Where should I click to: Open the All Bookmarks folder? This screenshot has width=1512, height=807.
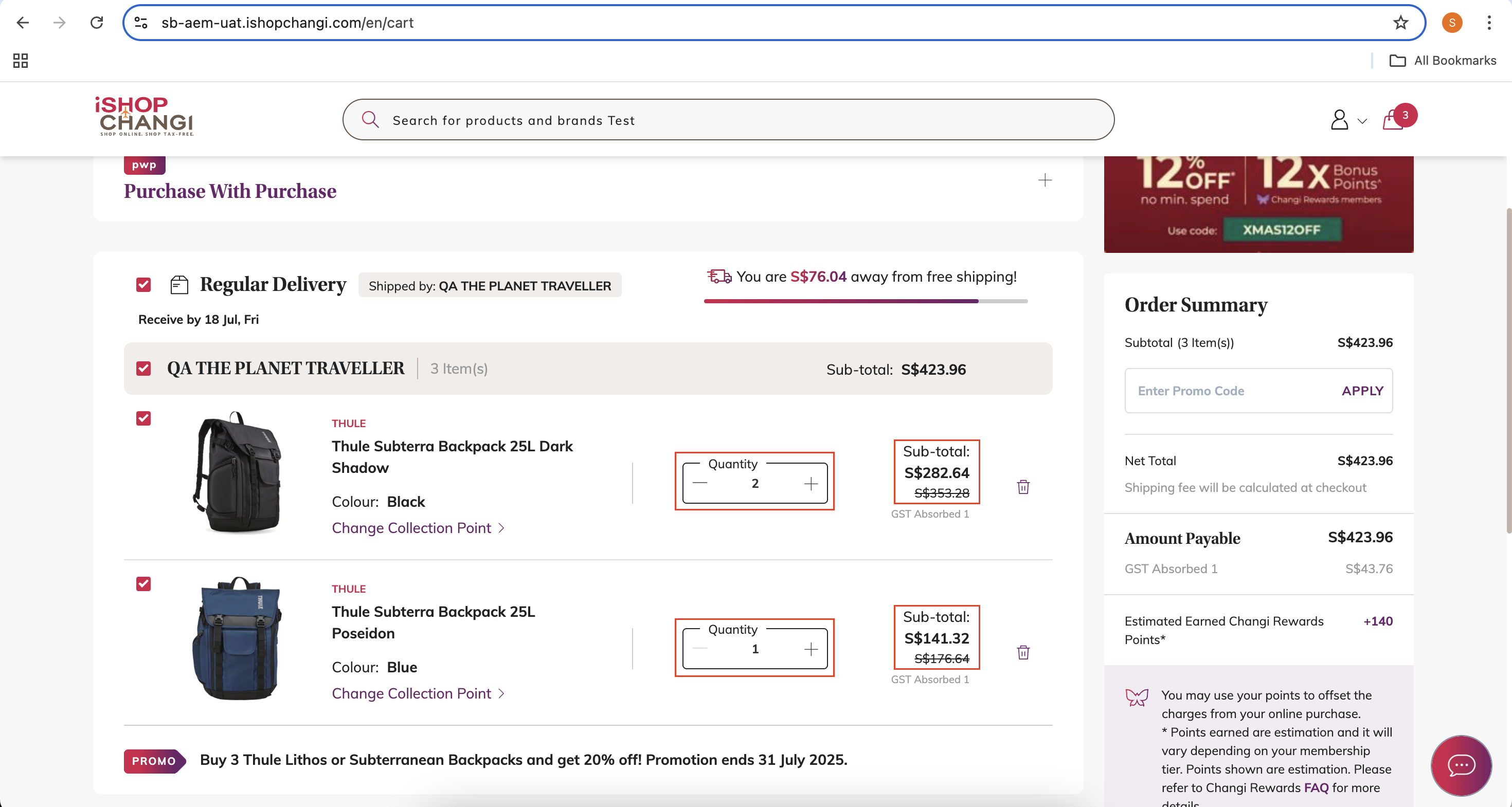tap(1443, 61)
